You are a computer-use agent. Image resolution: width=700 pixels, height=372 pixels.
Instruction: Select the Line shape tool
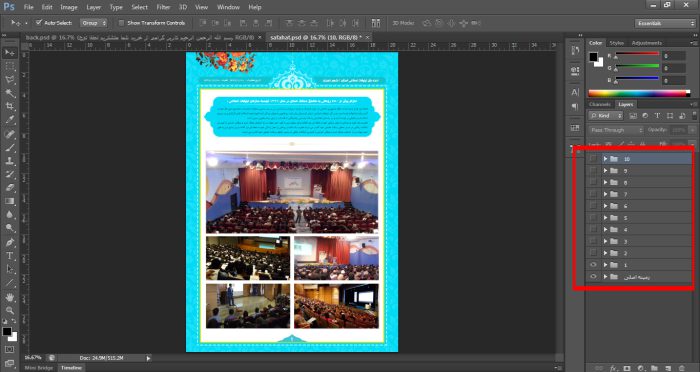(x=10, y=283)
